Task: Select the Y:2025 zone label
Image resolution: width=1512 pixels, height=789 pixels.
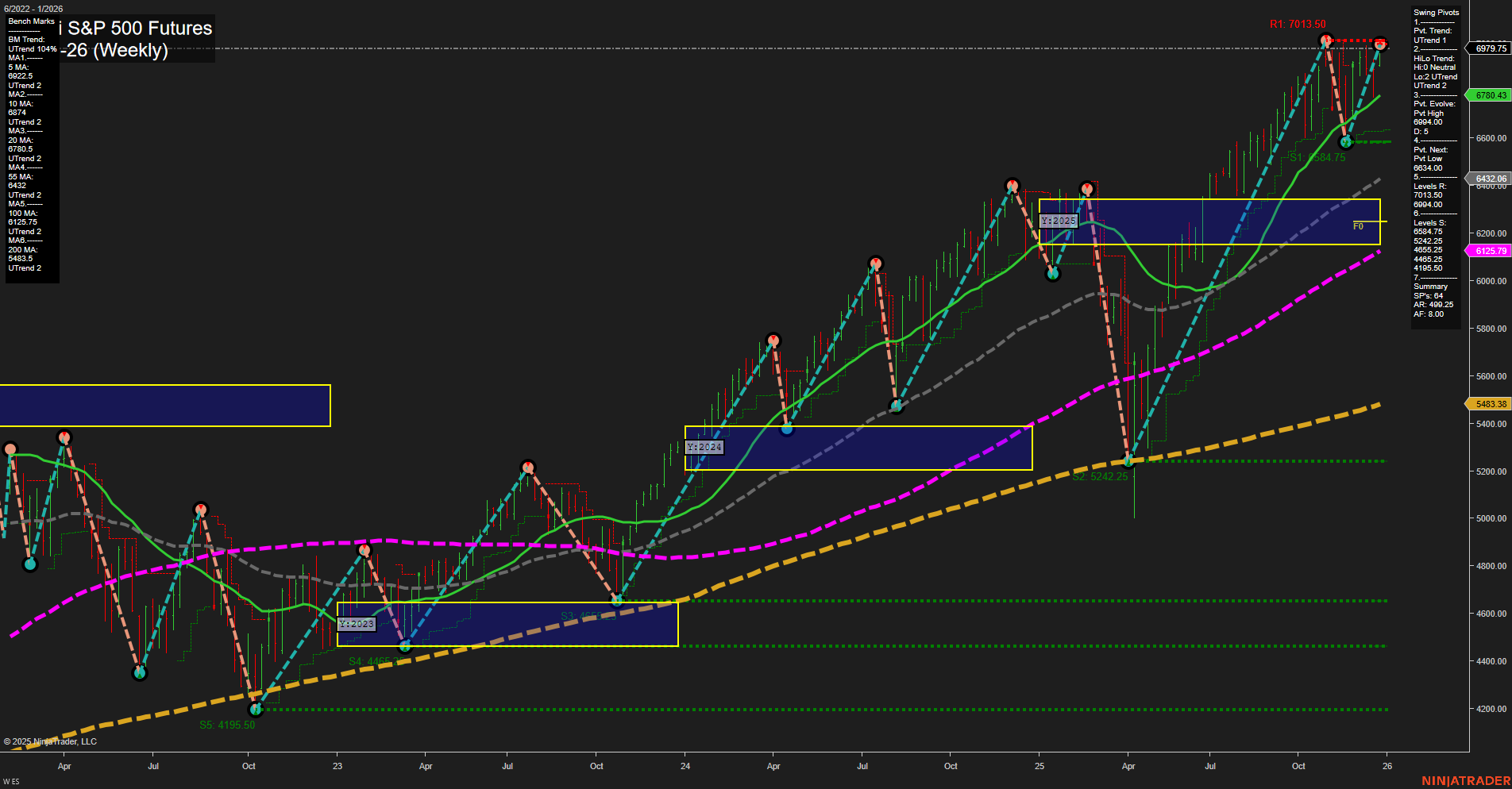Action: (1058, 220)
